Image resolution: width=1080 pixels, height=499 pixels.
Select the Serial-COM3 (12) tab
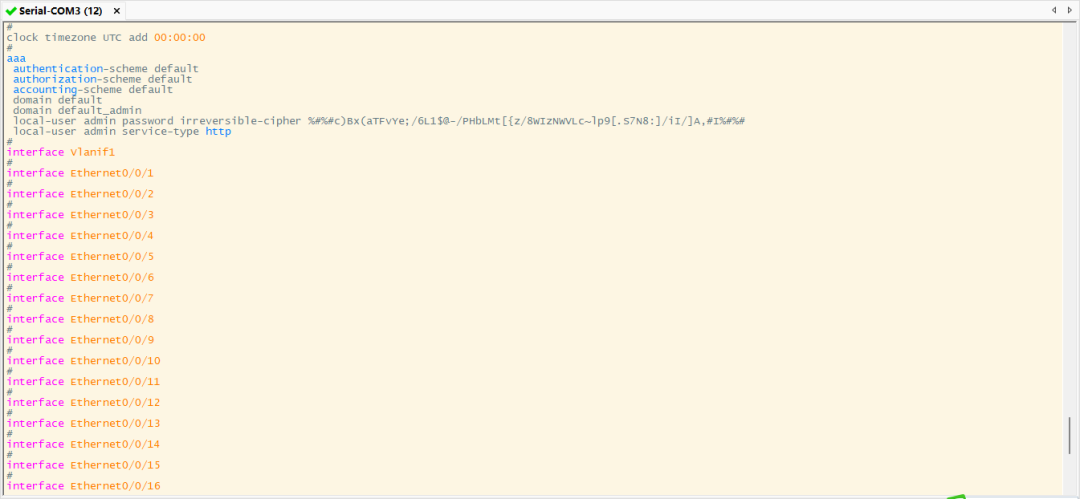coord(60,10)
